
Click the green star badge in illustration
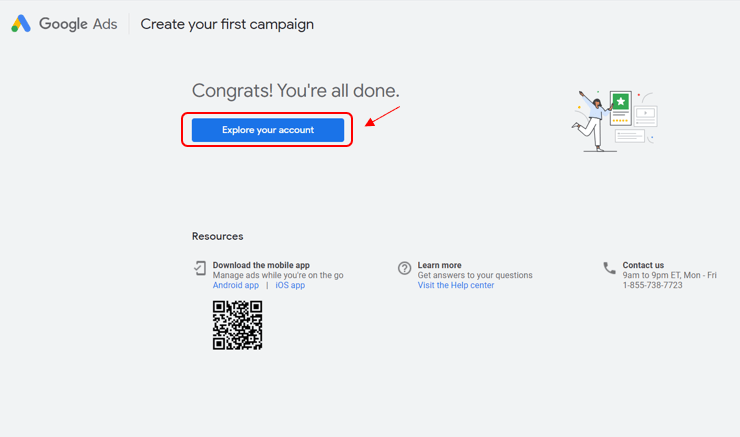coord(621,102)
